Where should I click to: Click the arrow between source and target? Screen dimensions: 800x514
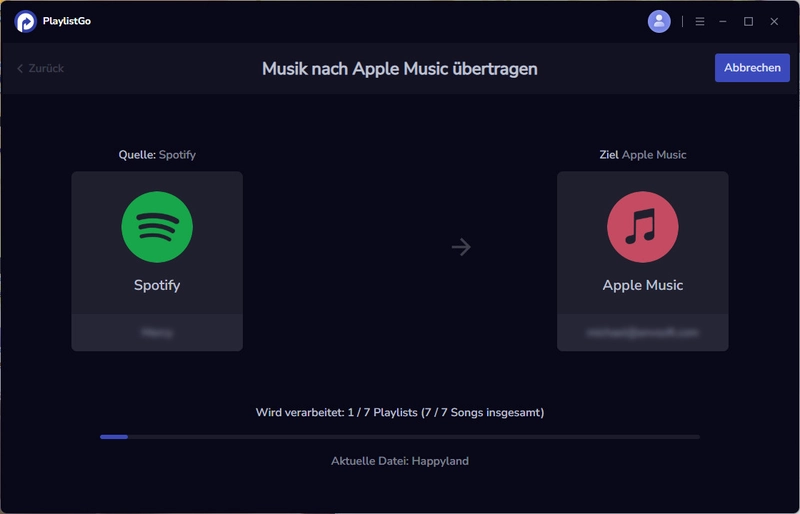pyautogui.click(x=461, y=247)
